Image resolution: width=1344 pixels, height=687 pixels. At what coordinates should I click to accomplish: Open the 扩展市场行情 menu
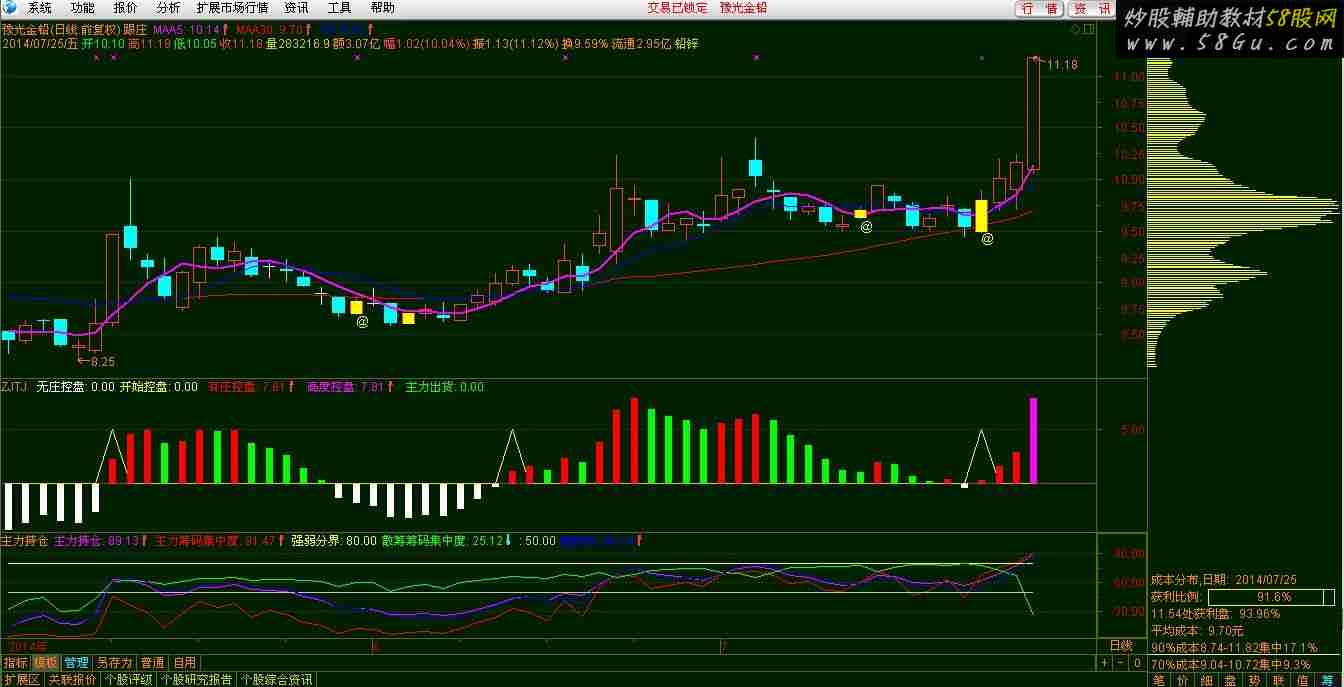click(232, 8)
